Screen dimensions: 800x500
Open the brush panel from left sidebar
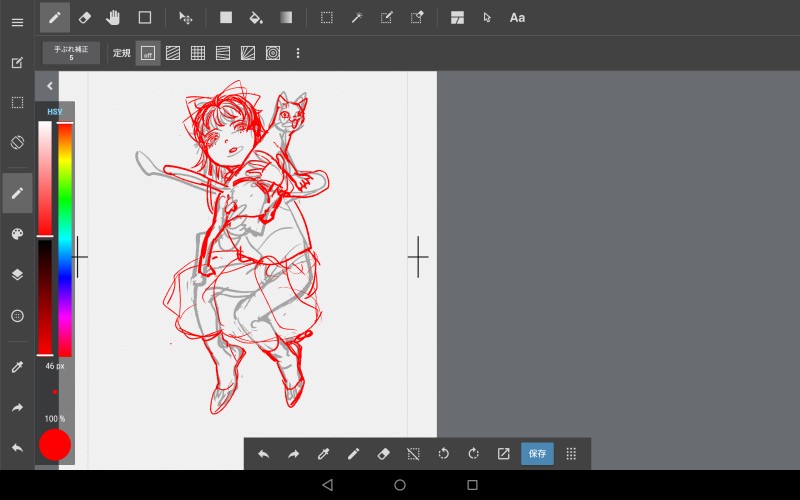(x=17, y=193)
